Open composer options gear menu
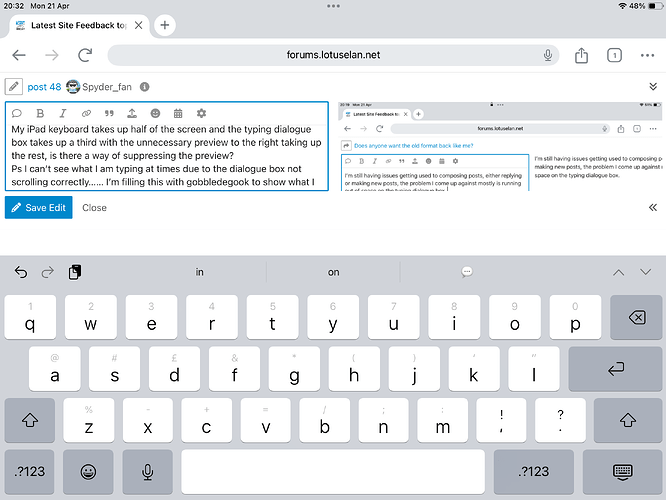Viewport: 666px width, 500px height. (x=201, y=113)
